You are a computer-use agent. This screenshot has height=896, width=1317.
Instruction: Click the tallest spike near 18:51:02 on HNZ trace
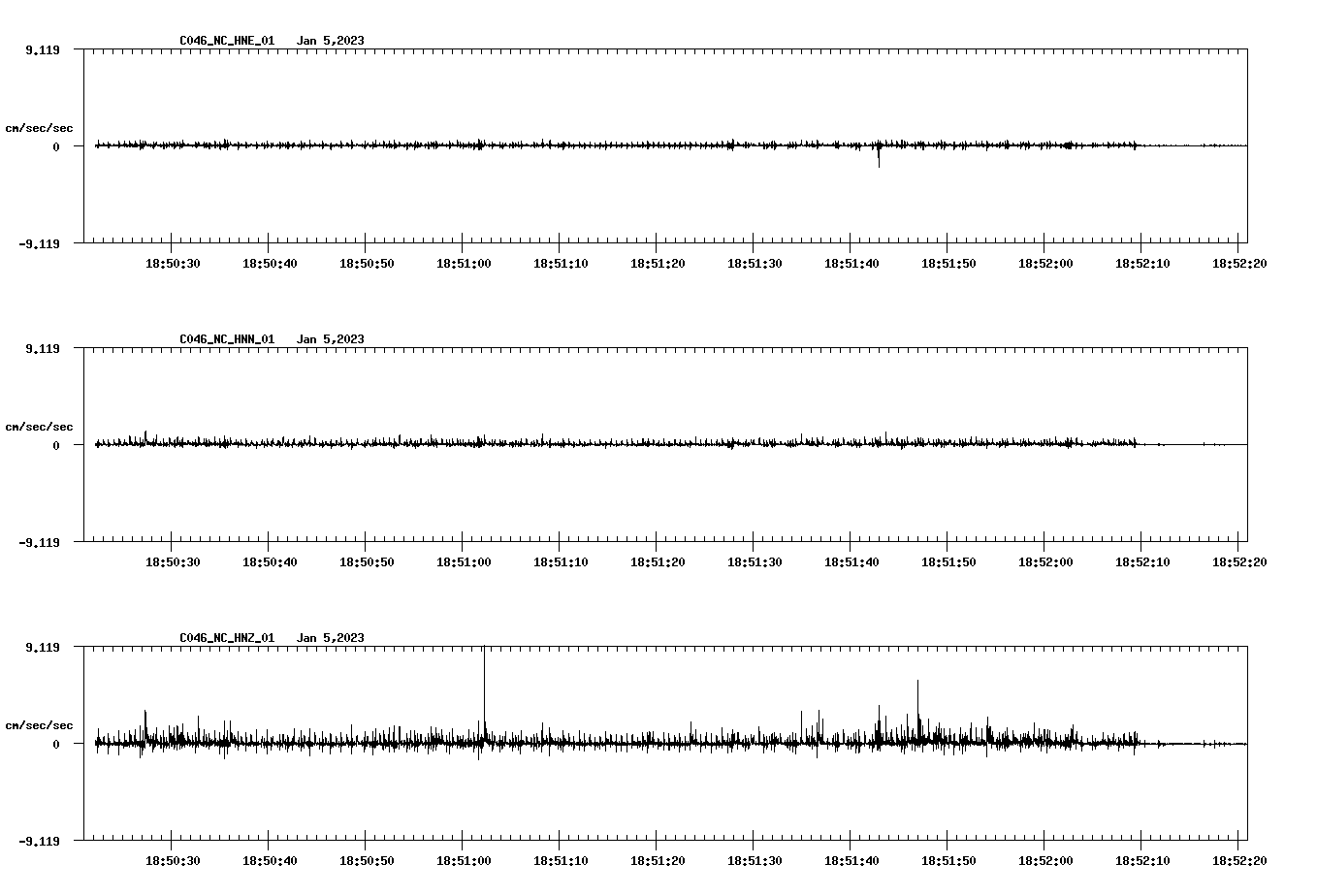click(484, 693)
